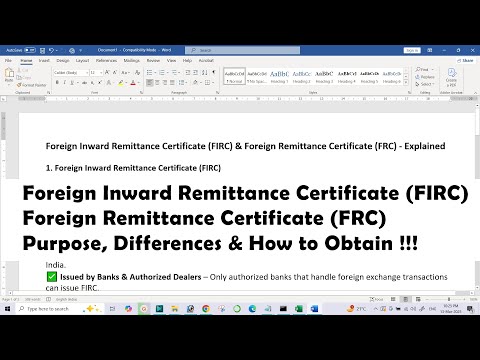Image resolution: width=480 pixels, height=360 pixels.
Task: Toggle Show/Hide paragraph marks
Action: click(x=214, y=72)
